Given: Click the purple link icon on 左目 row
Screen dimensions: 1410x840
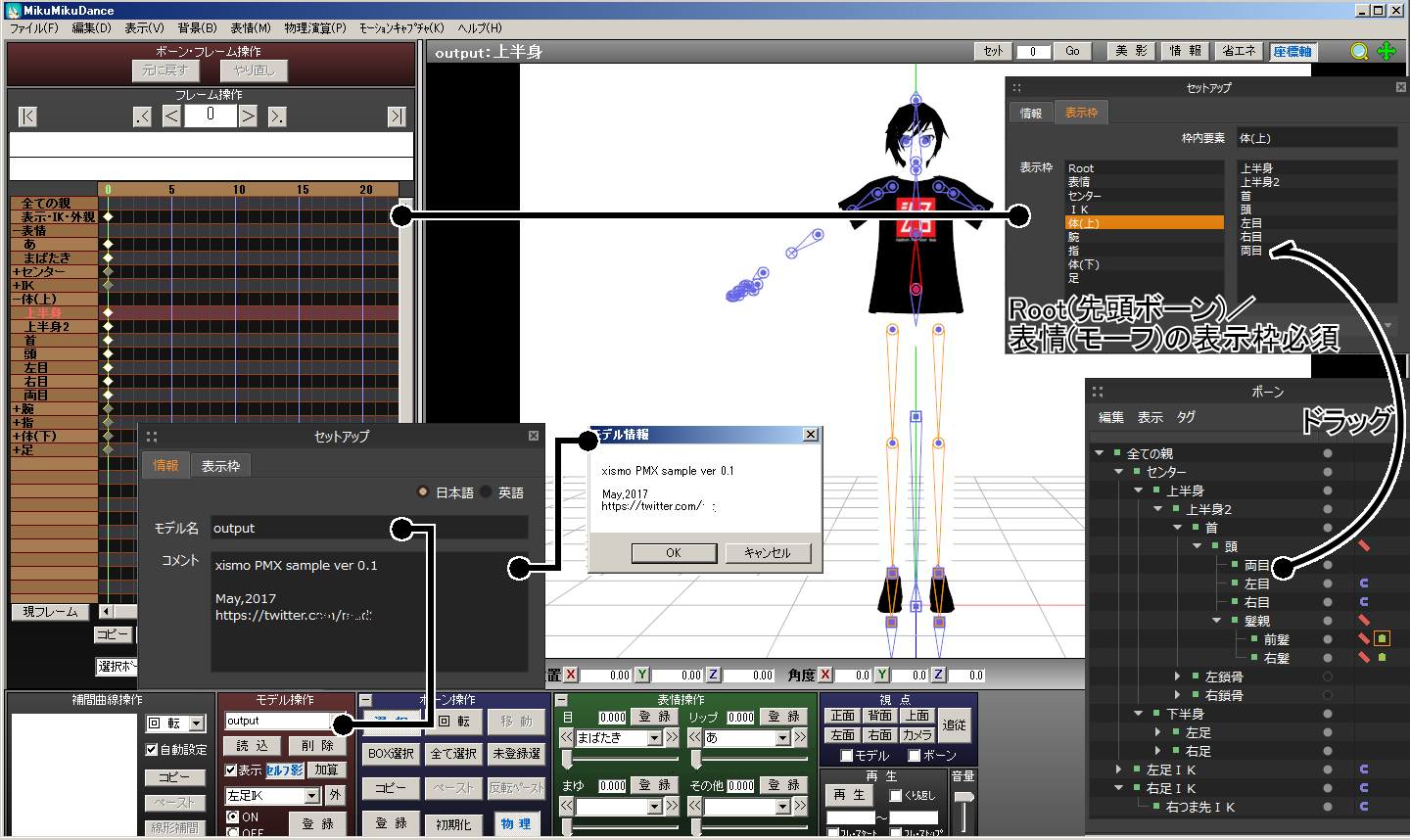Looking at the screenshot, I should tap(1364, 583).
